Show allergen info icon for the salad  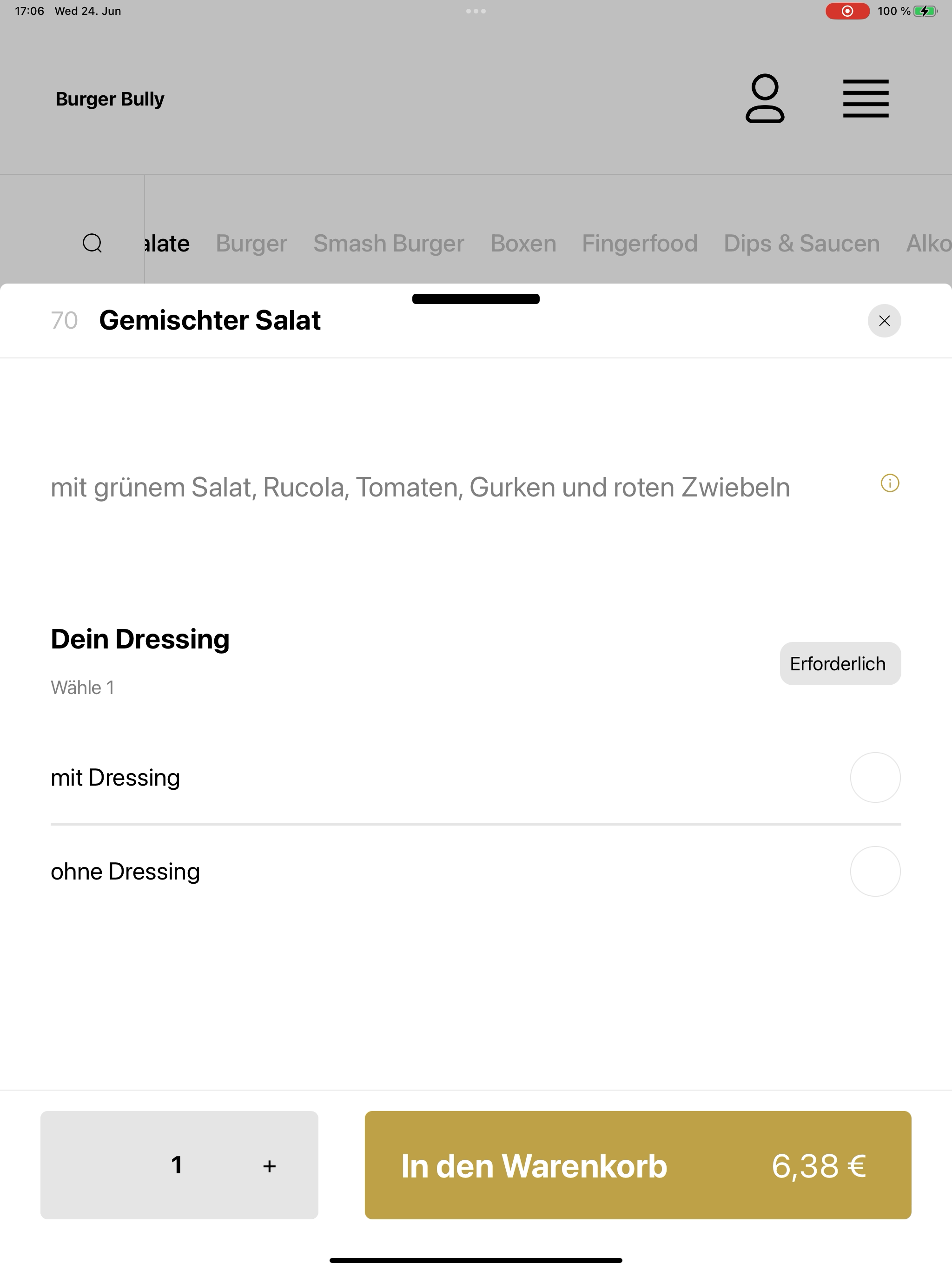[x=890, y=483]
